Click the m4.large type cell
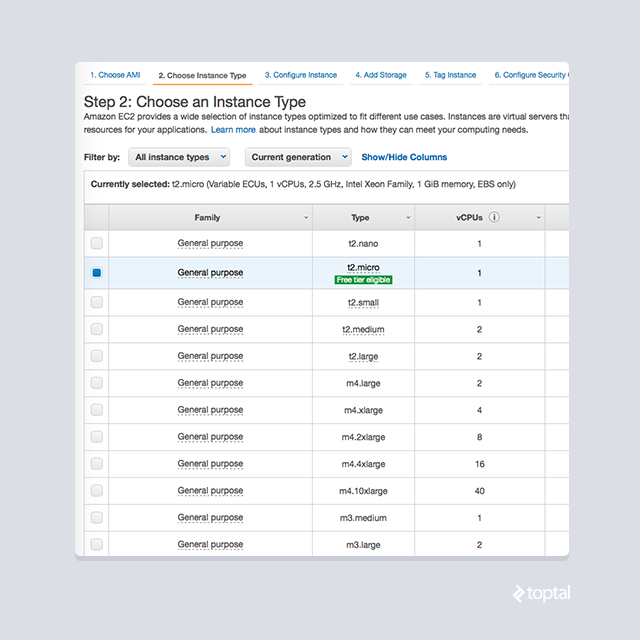 [363, 383]
